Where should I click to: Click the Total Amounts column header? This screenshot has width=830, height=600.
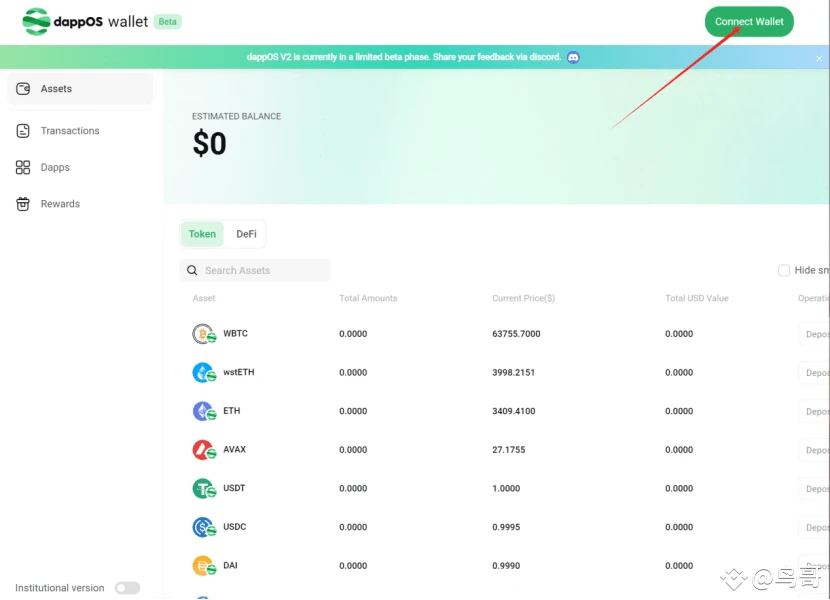pos(368,298)
